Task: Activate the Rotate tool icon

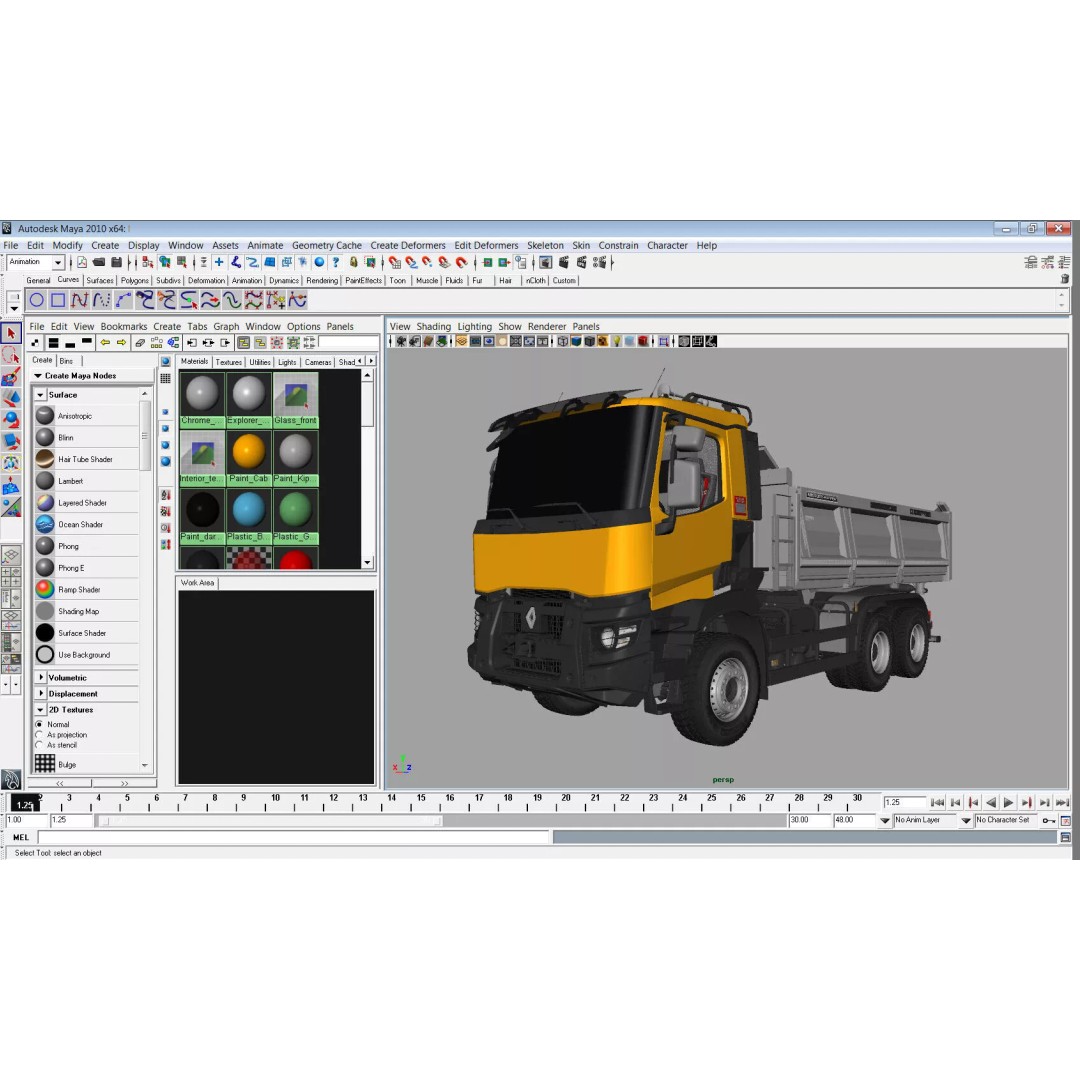Action: (x=11, y=419)
